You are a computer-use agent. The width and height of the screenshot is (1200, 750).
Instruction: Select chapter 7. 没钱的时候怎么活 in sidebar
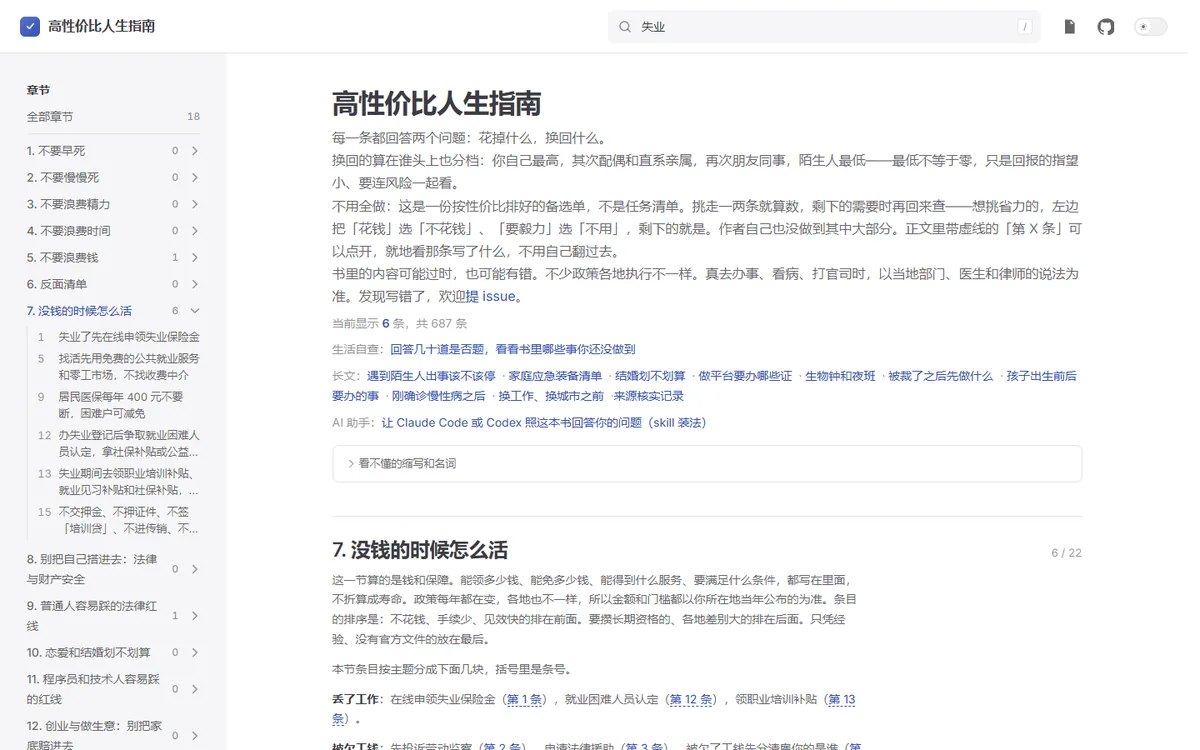(79, 311)
